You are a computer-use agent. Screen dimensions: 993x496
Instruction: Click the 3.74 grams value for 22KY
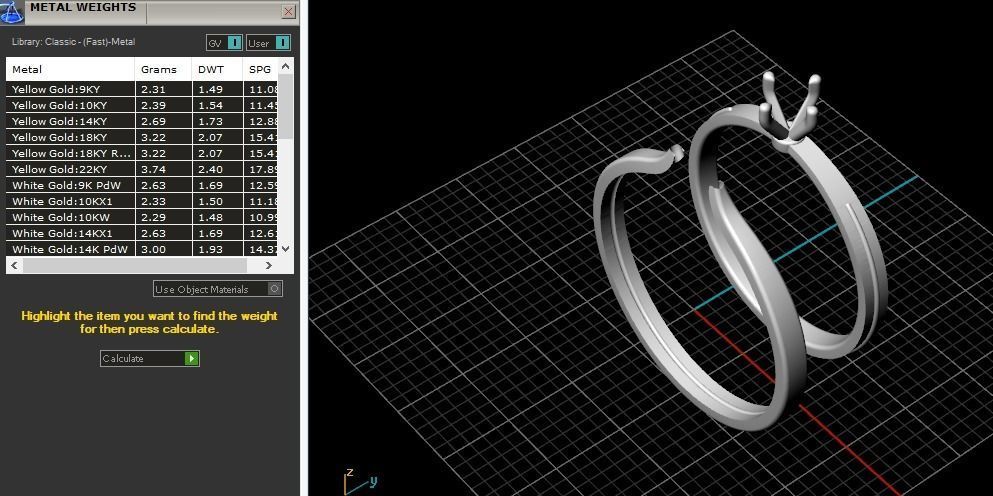(153, 169)
